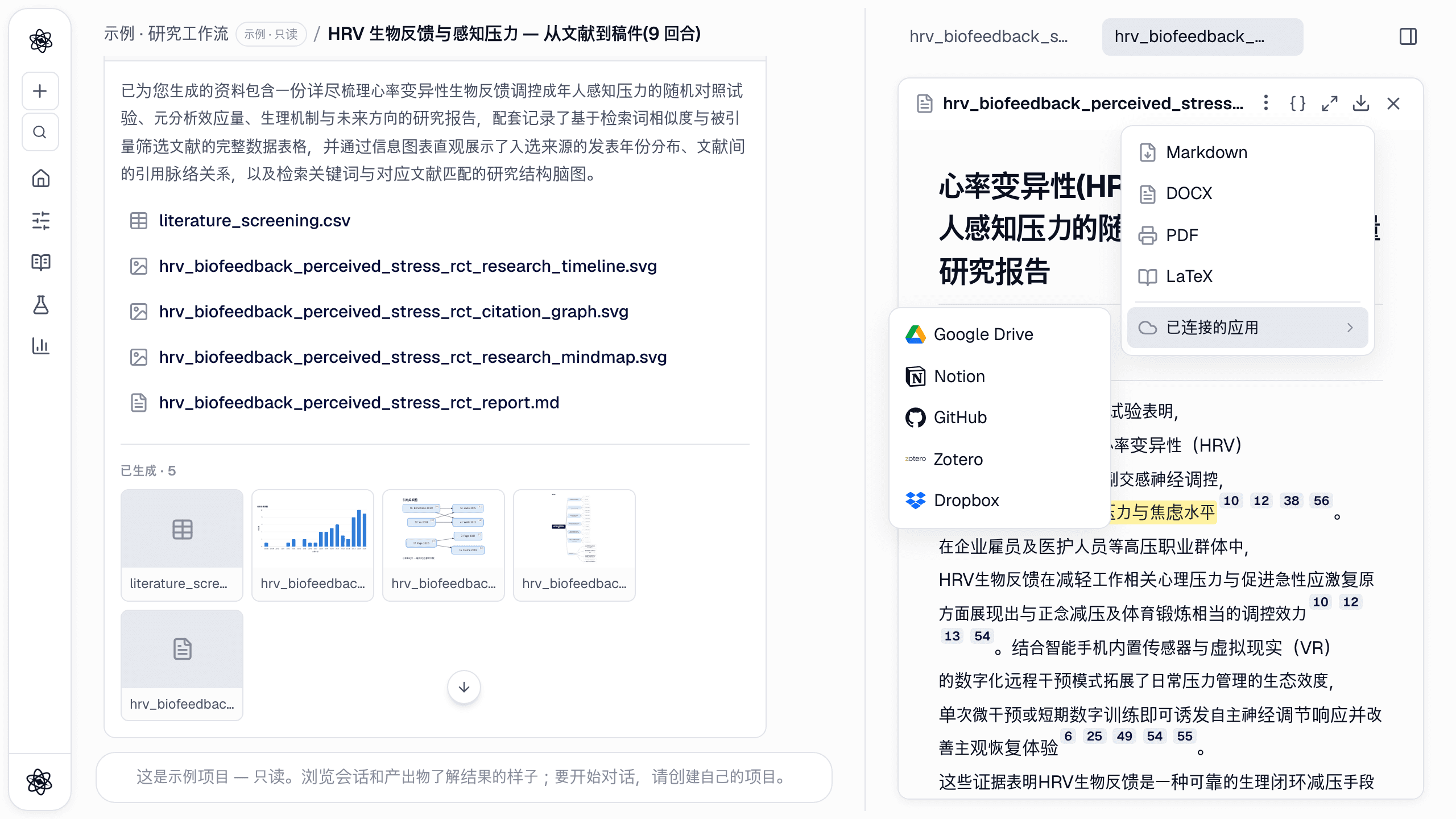The height and width of the screenshot is (819, 1456).
Task: Click the scroll-to-bottom arrow button
Action: (464, 687)
